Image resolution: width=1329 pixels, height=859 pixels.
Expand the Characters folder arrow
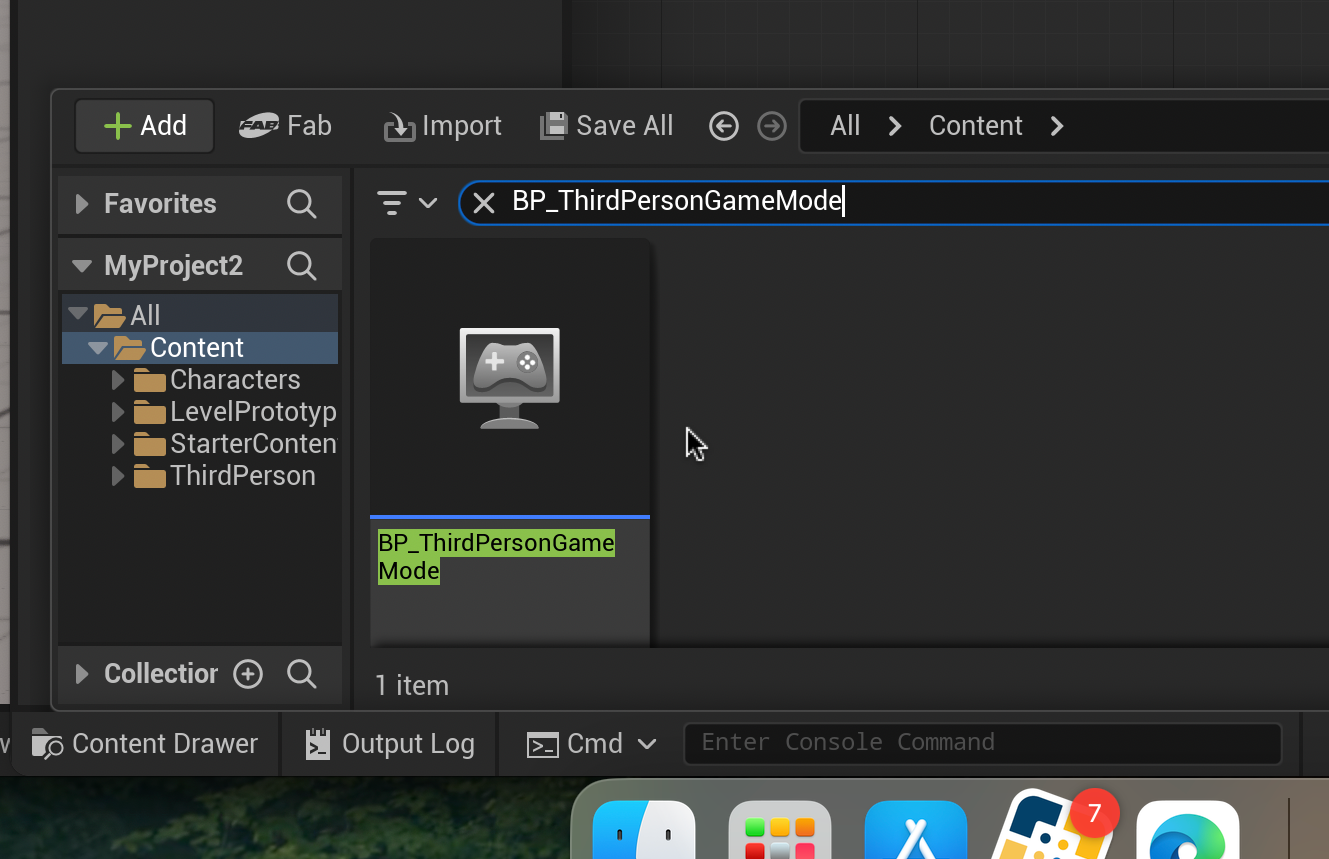pos(118,380)
